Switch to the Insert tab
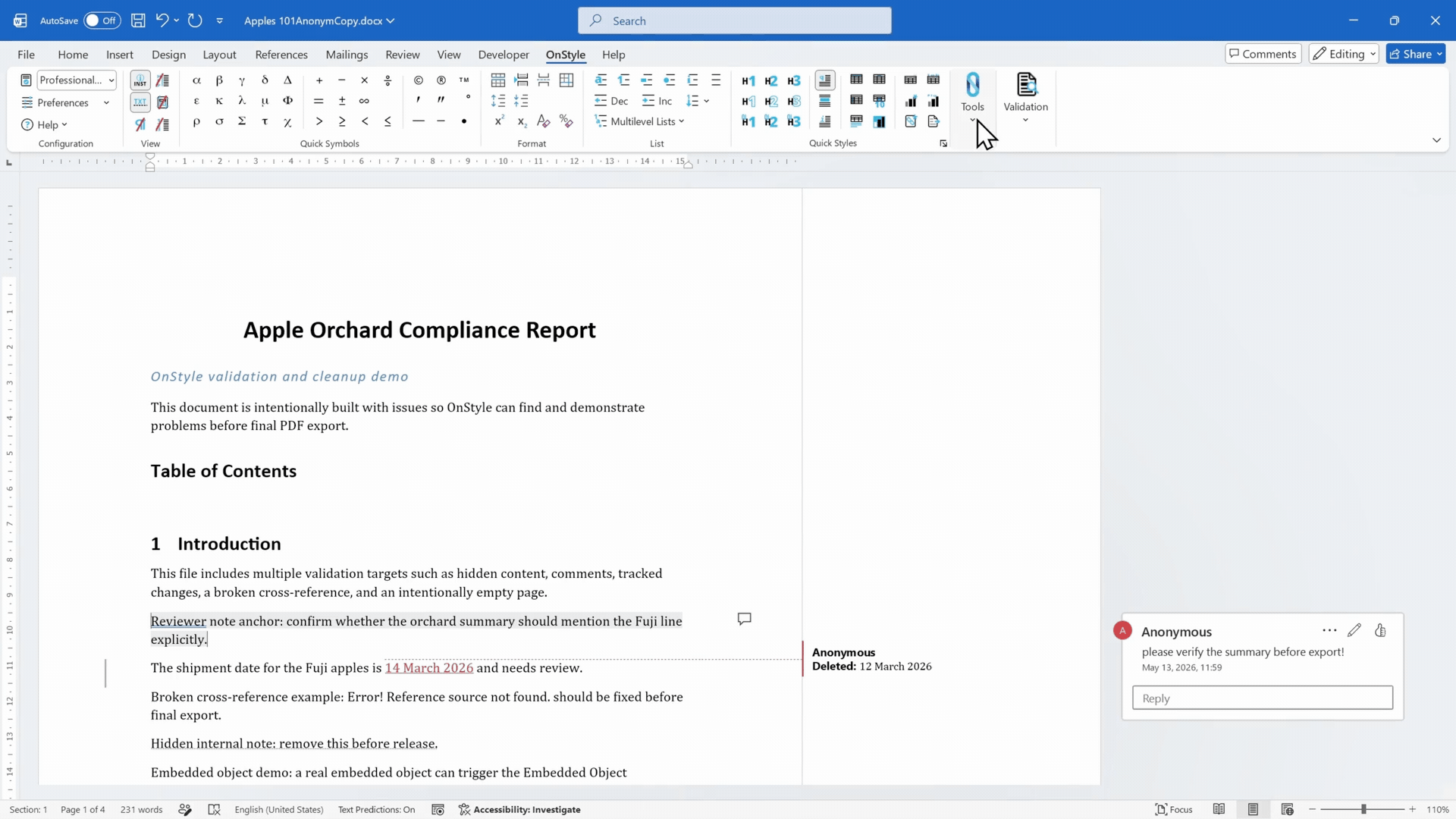 point(120,55)
